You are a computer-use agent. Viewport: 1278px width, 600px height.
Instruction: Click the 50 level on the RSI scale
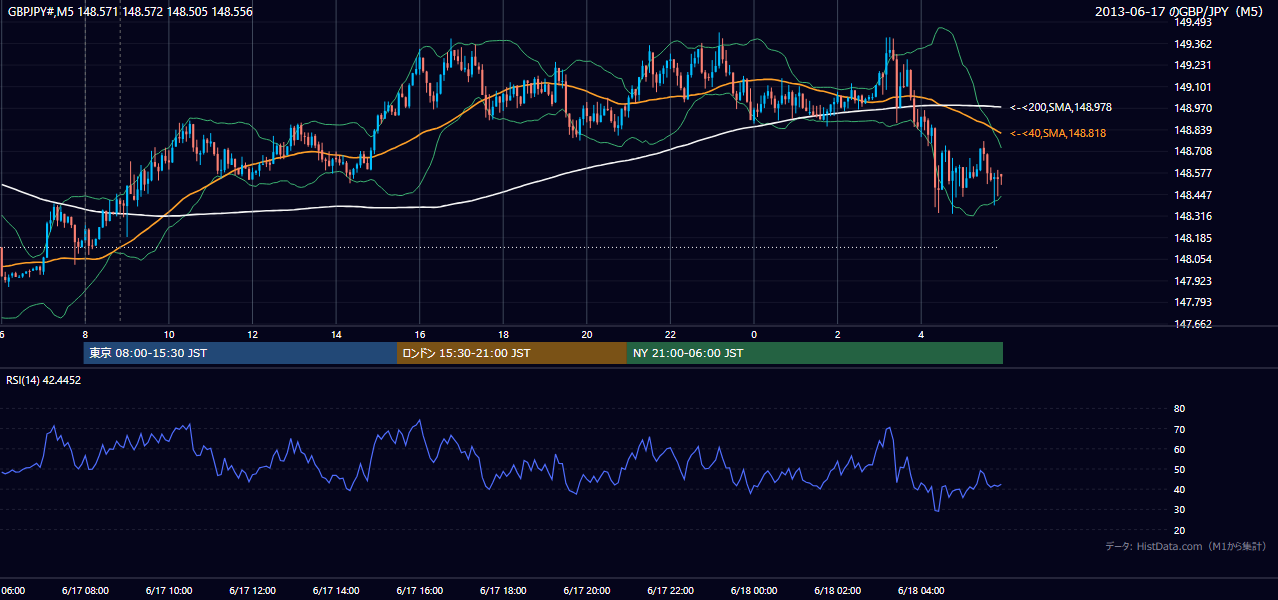point(1179,469)
